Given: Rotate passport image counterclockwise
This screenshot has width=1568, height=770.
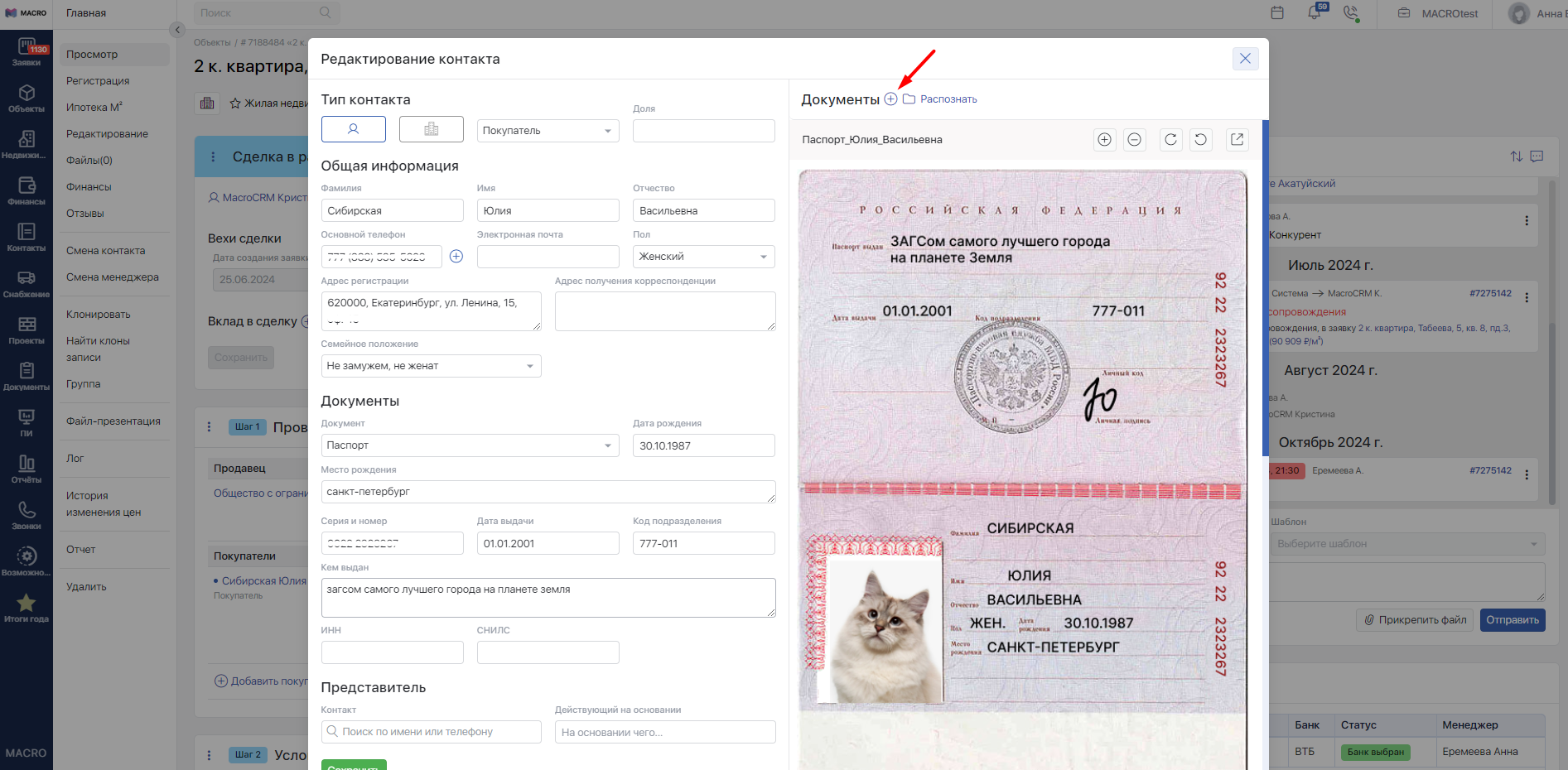Looking at the screenshot, I should click(1200, 139).
